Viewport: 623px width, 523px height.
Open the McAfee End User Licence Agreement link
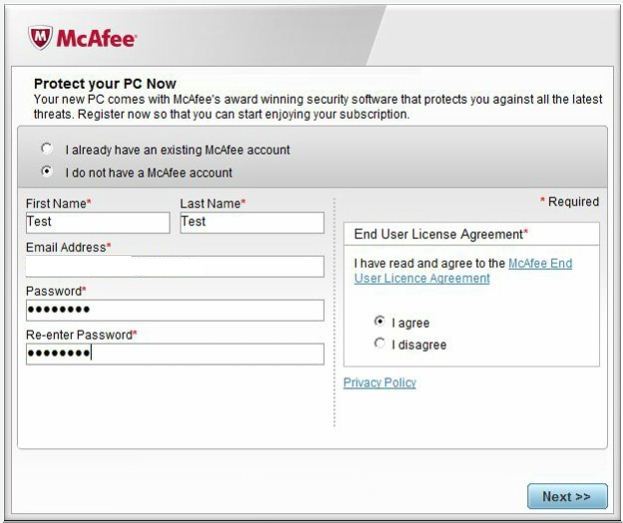click(x=463, y=271)
